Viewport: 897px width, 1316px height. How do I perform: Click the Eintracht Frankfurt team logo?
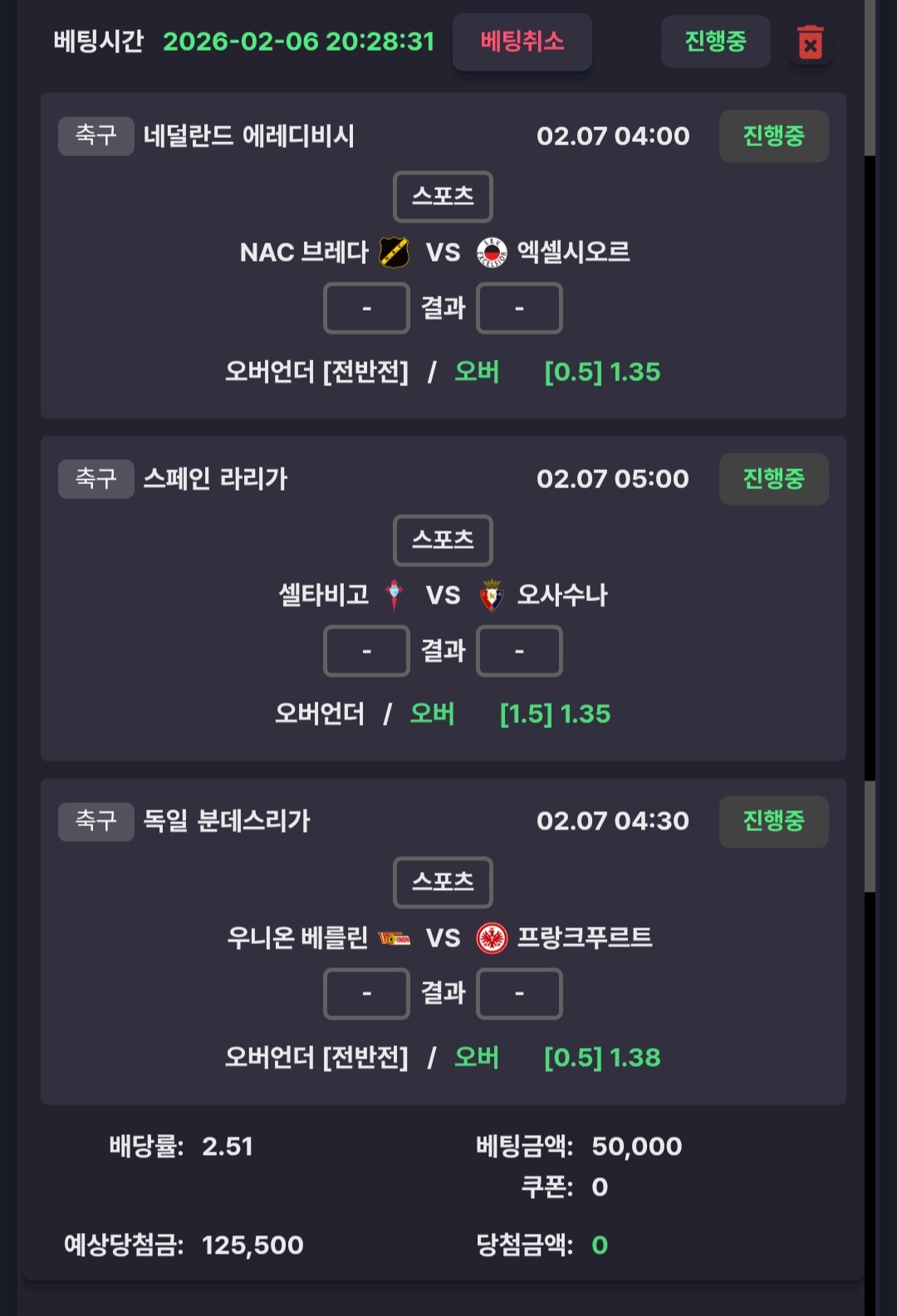point(492,938)
